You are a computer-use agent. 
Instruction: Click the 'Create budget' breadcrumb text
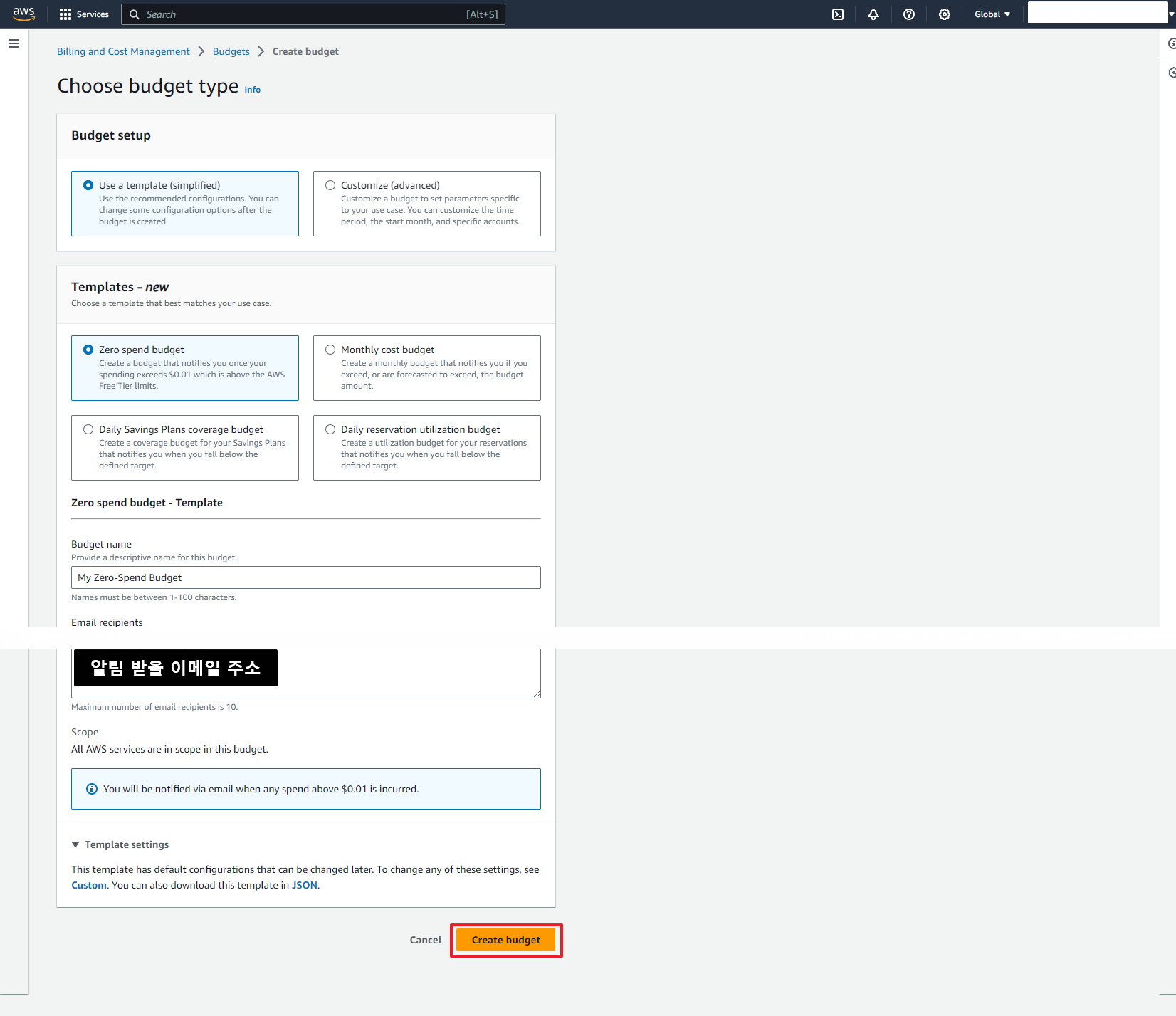pyautogui.click(x=305, y=51)
